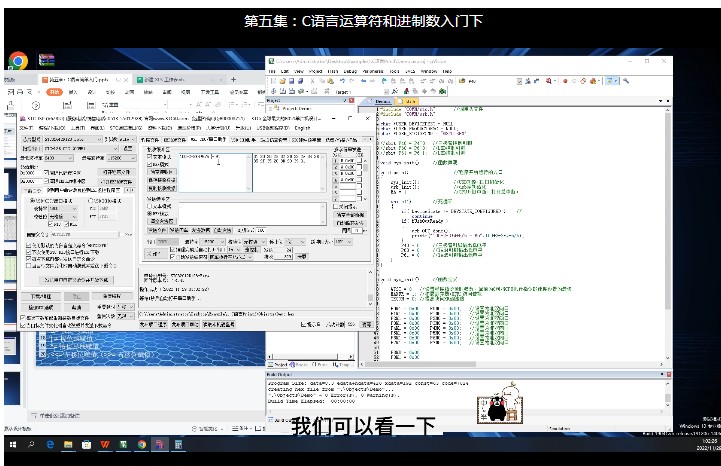721x466 pixels.
Task: Click the Start/Stop Debug Session icon in Keil
Action: pyautogui.click(x=549, y=81)
